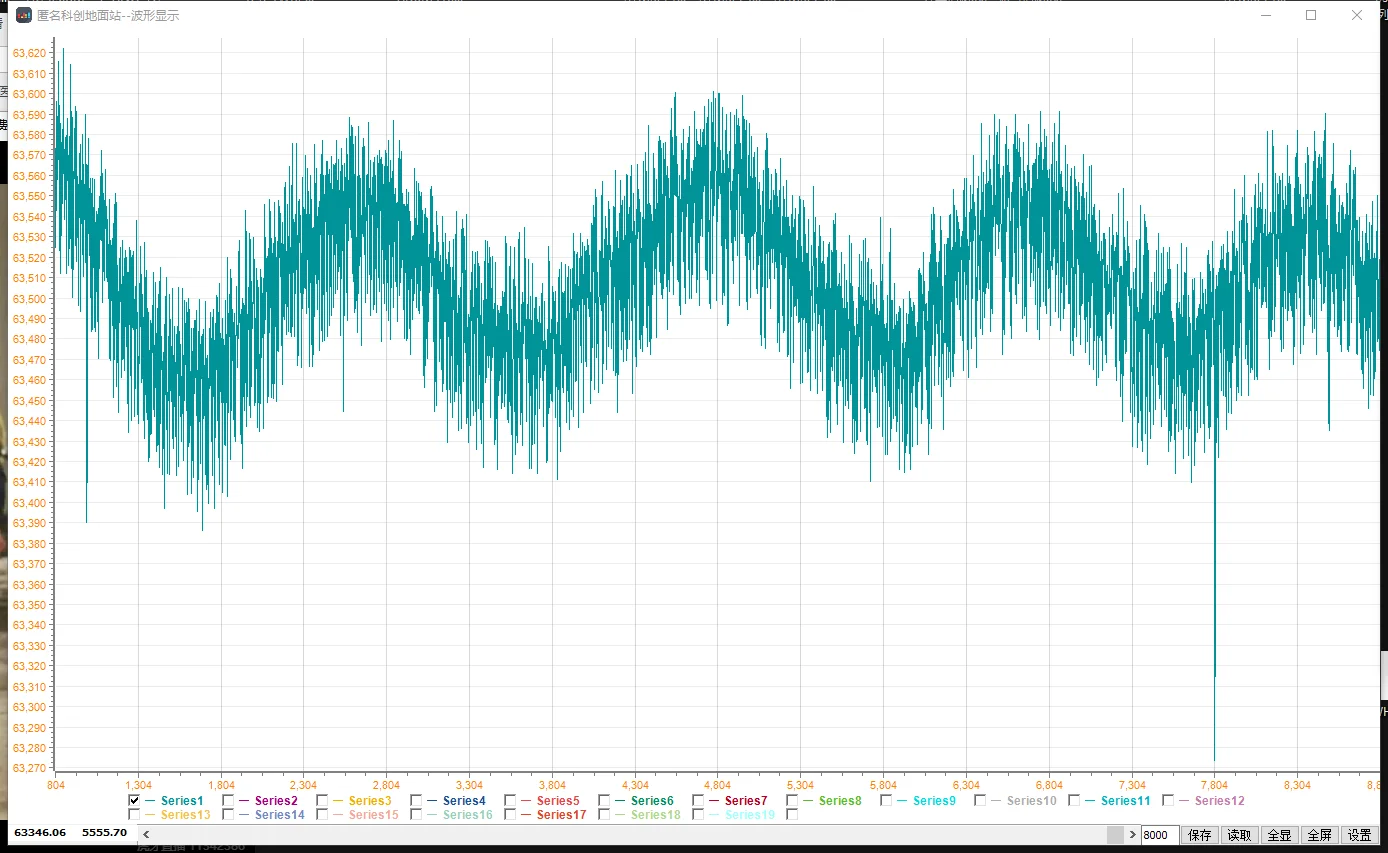Click the 读取 (load) button
The width and height of the screenshot is (1388, 853).
pos(1239,835)
